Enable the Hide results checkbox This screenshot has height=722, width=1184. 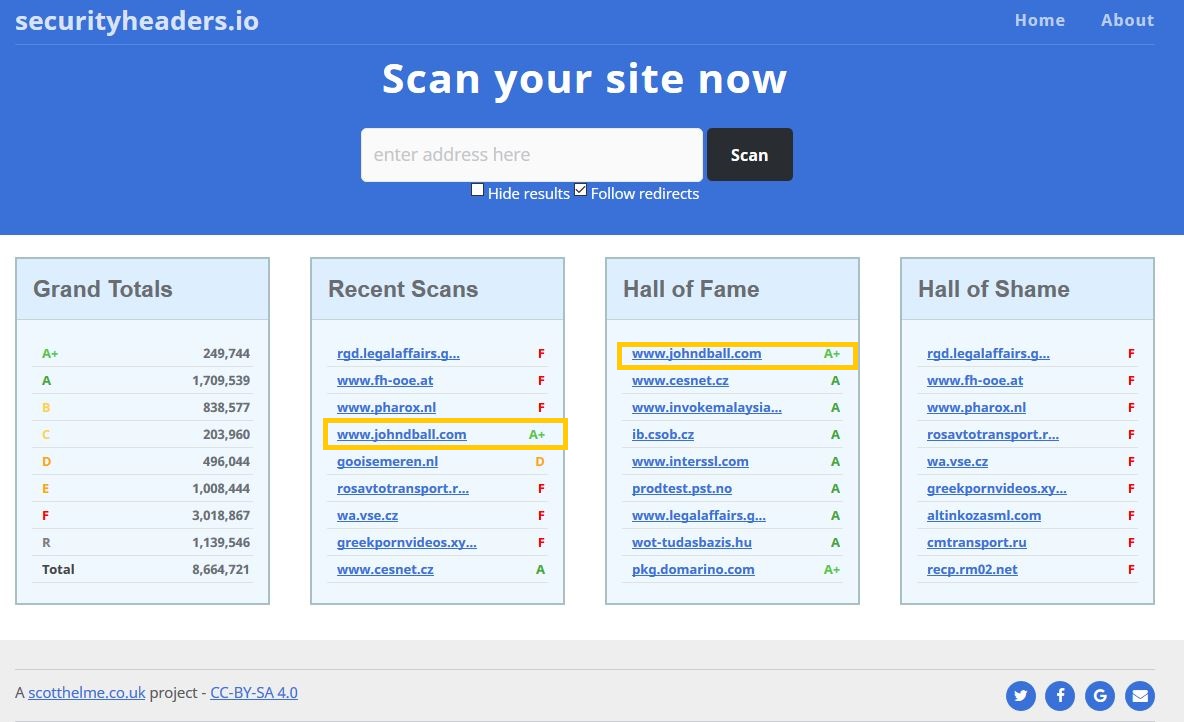point(477,190)
